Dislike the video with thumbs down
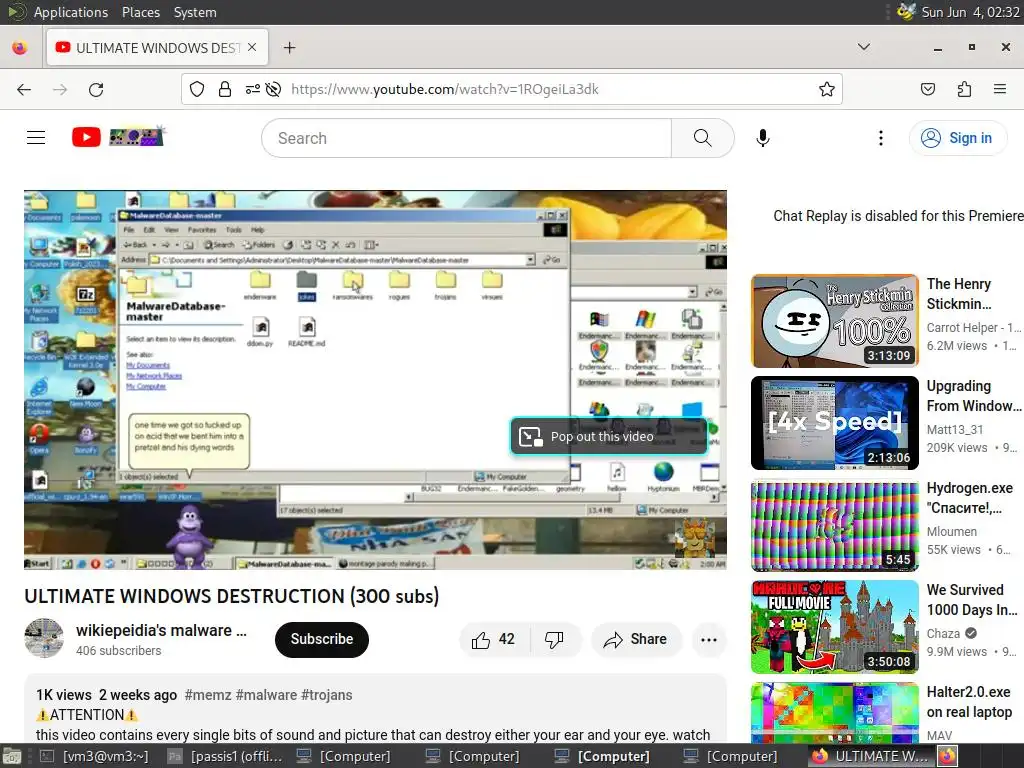The width and height of the screenshot is (1024, 768). tap(554, 639)
